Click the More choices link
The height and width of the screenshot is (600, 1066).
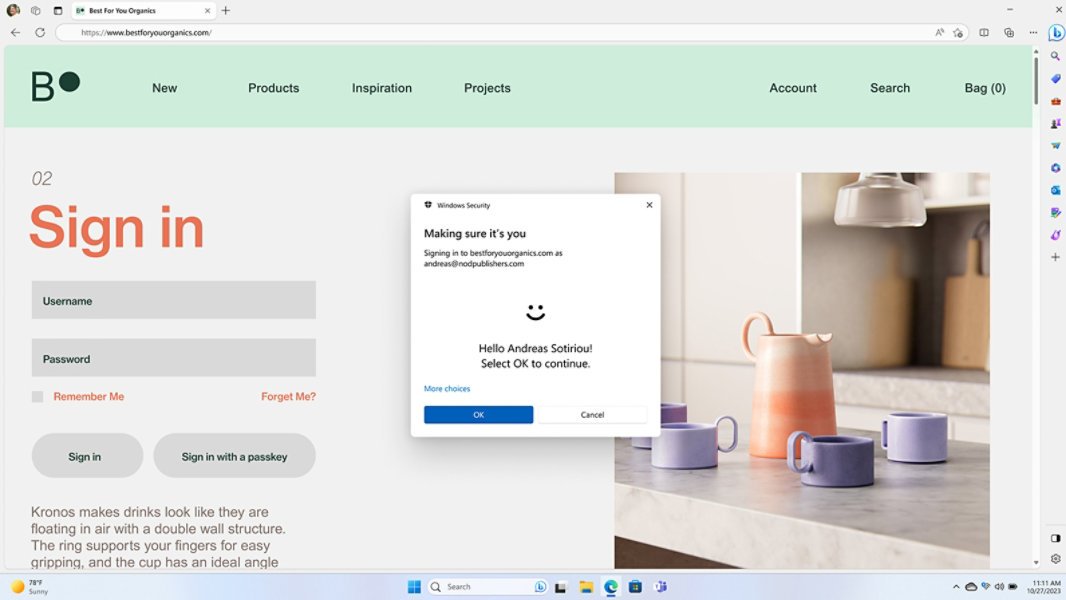pyautogui.click(x=446, y=389)
